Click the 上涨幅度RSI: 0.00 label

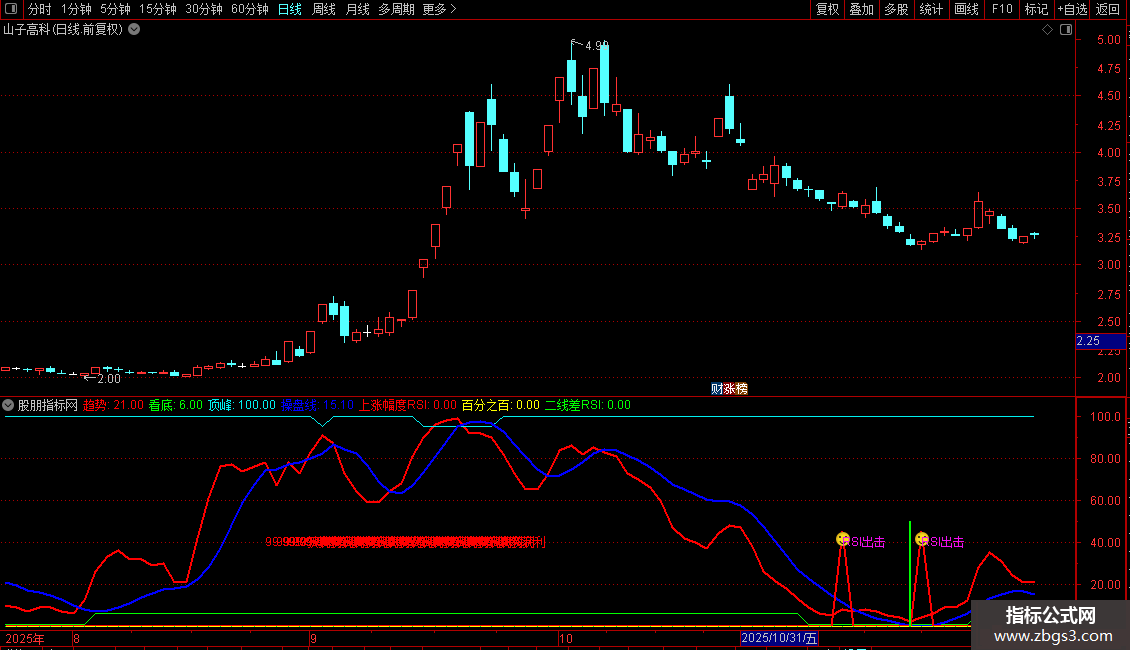point(408,405)
